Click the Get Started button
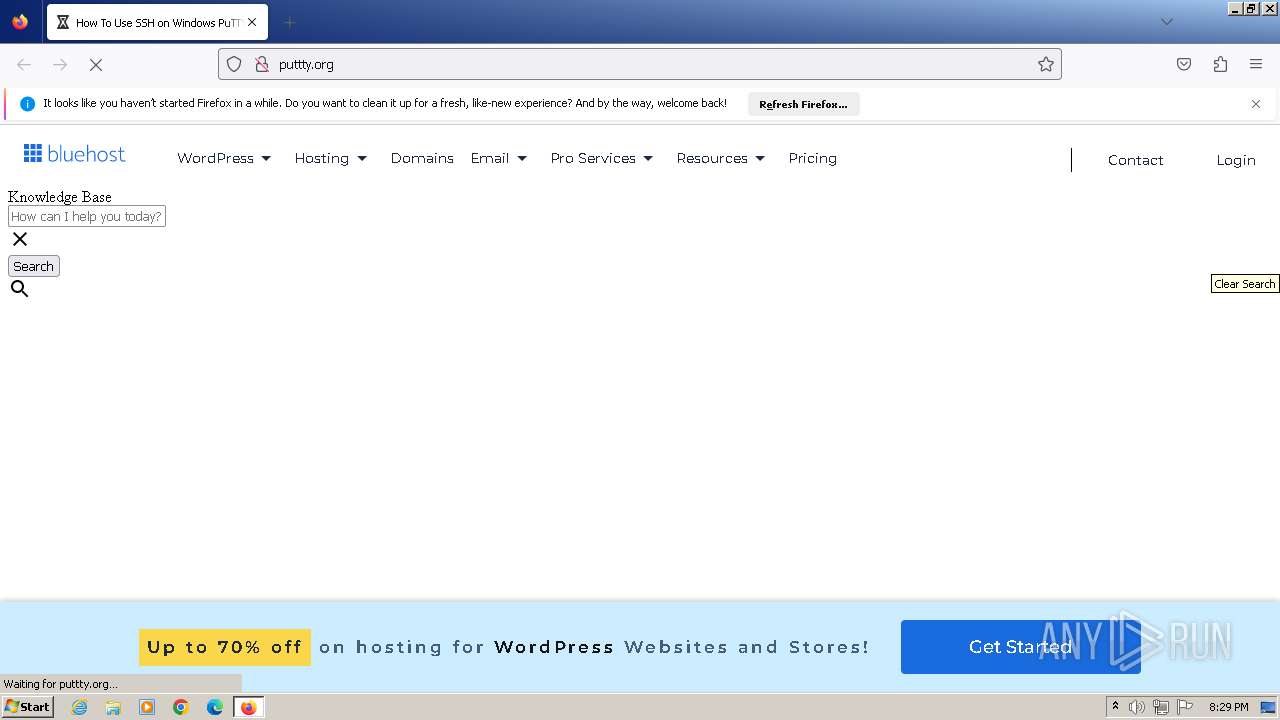This screenshot has height=720, width=1280. (x=1020, y=647)
